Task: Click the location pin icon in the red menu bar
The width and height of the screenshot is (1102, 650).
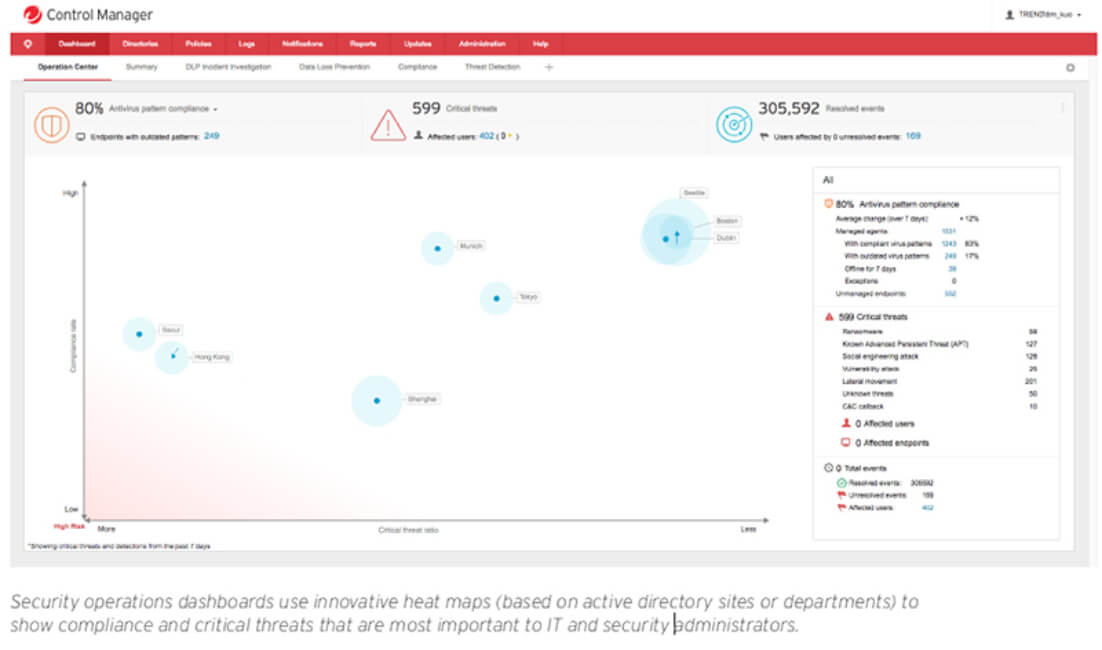Action: point(28,44)
